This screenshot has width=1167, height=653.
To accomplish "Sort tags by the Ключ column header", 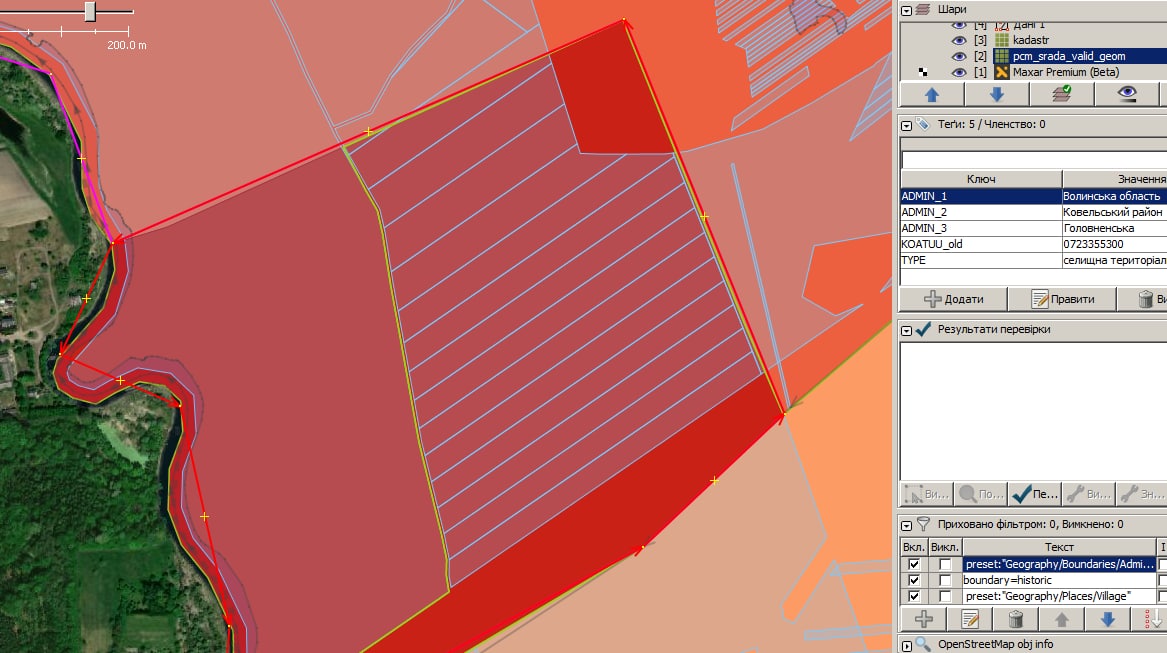I will [x=981, y=179].
